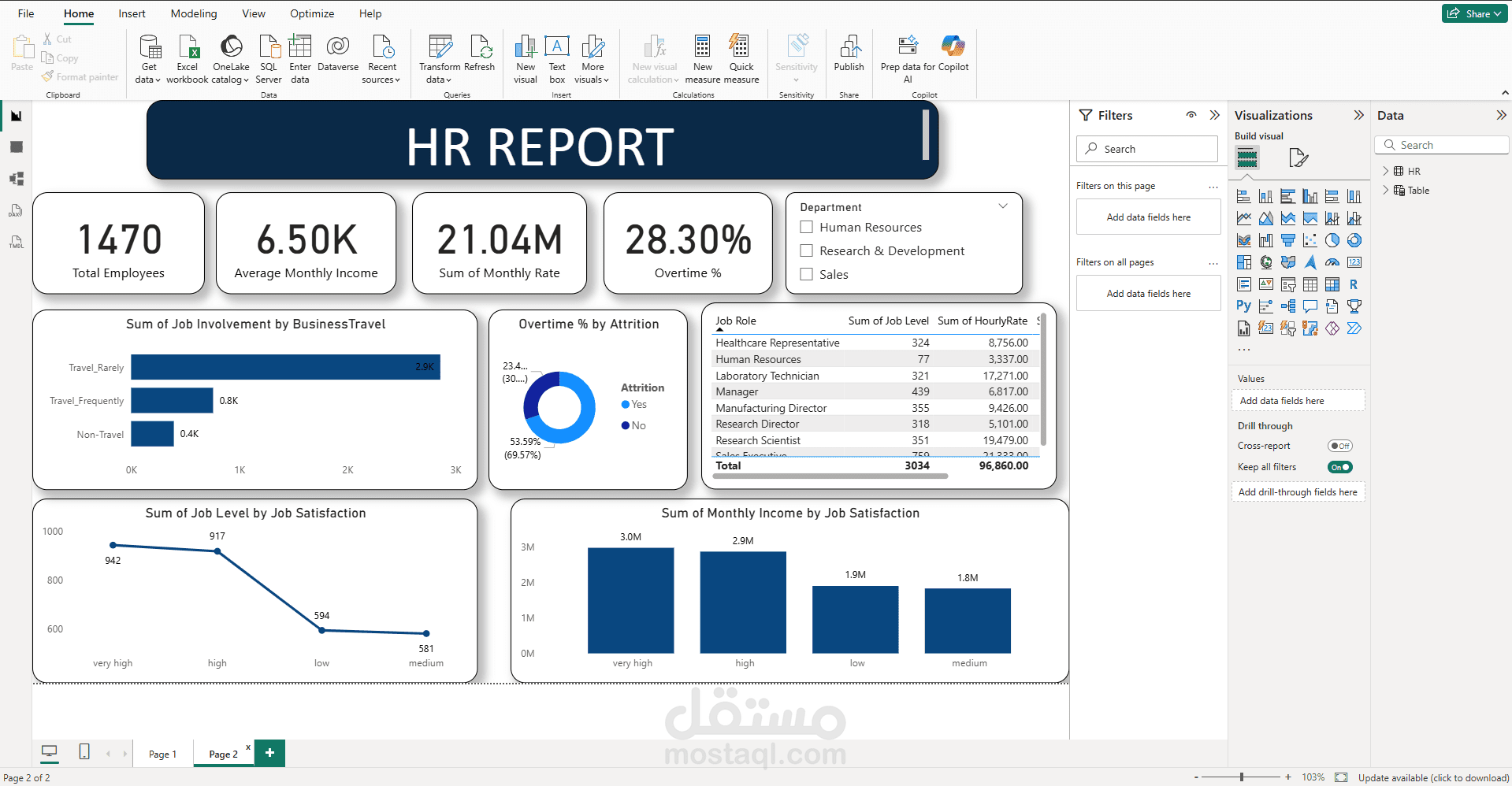The image size is (1512, 786).
Task: Switch to mobile layout view icon
Action: coord(84,752)
